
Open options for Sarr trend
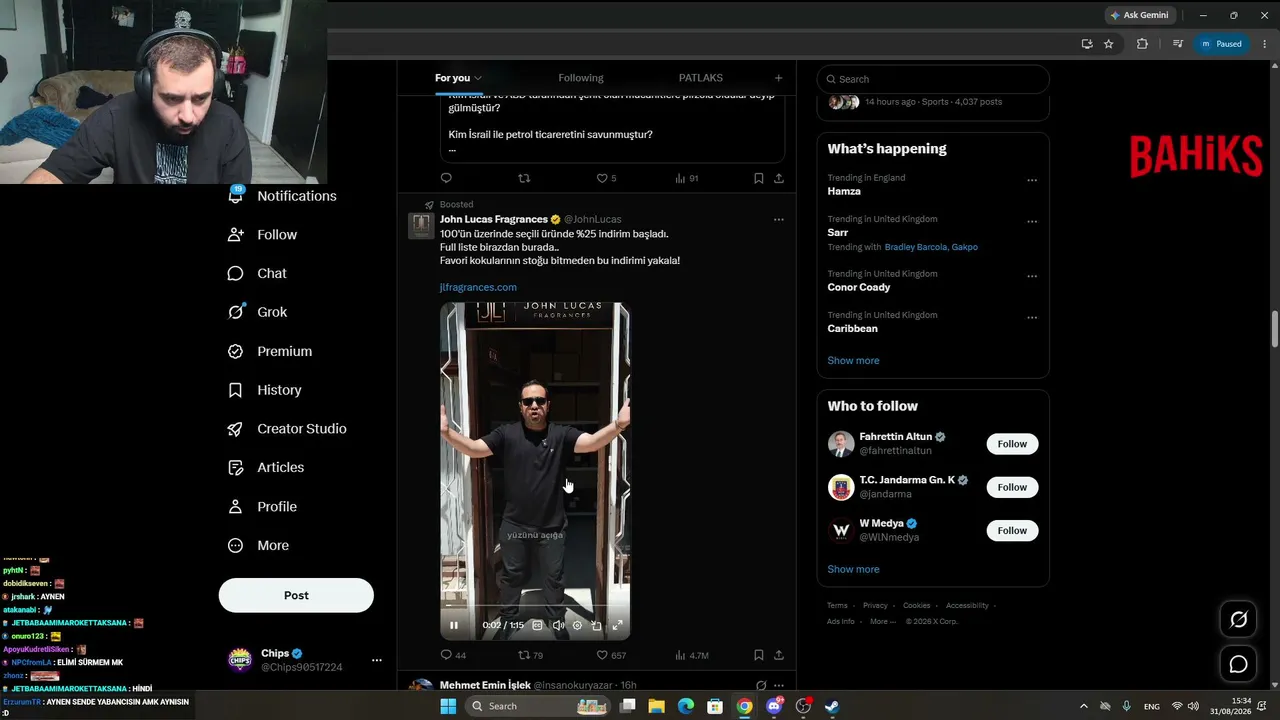(1032, 221)
